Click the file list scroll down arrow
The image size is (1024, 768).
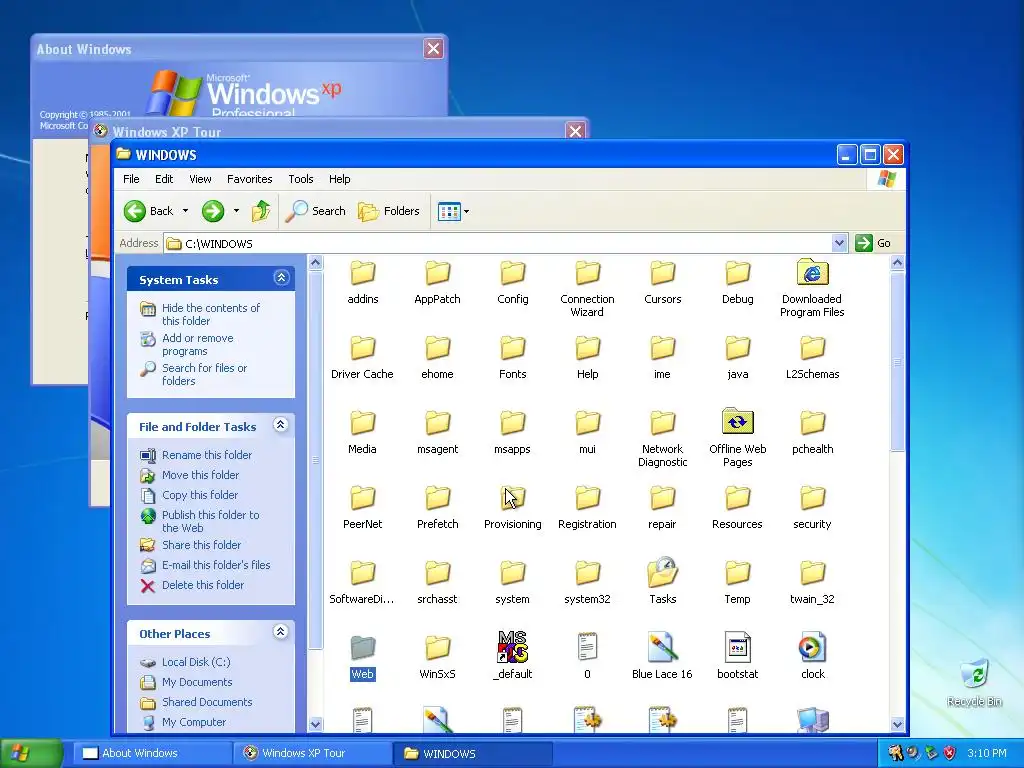(x=897, y=724)
